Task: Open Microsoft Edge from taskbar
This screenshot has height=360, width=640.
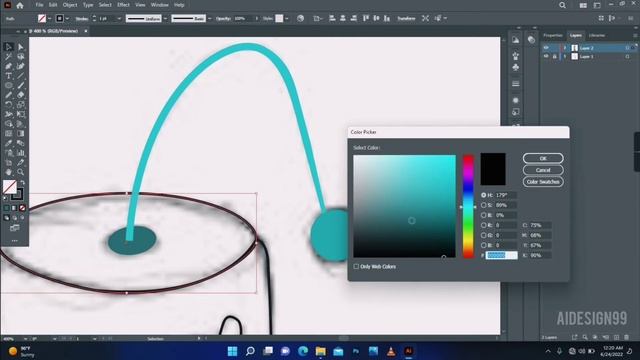Action: click(303, 351)
